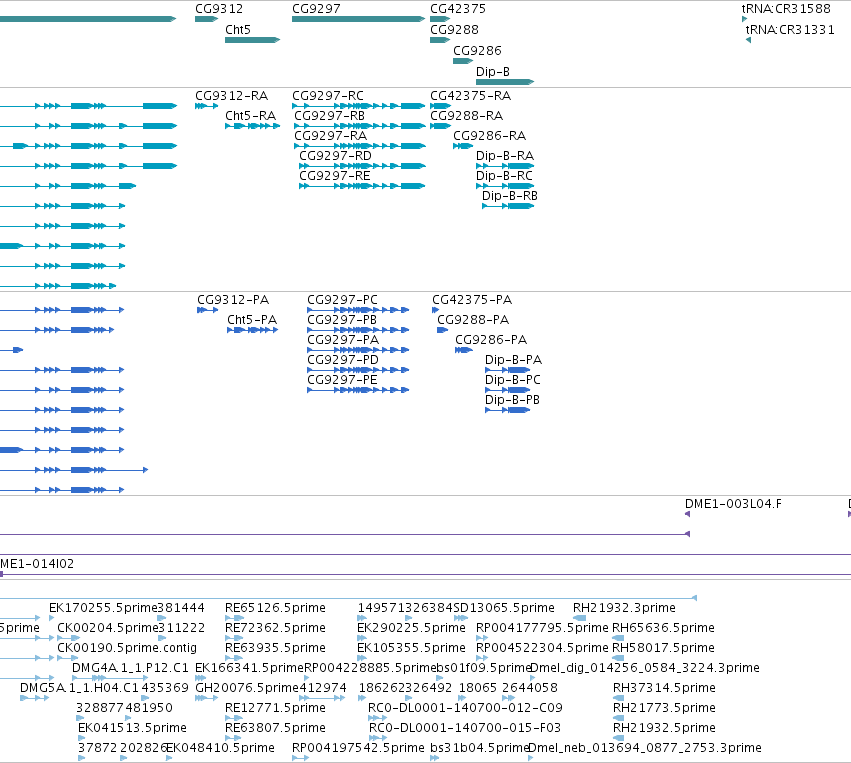Select protein CG9297-PB
This screenshot has width=851, height=763.
[341, 320]
